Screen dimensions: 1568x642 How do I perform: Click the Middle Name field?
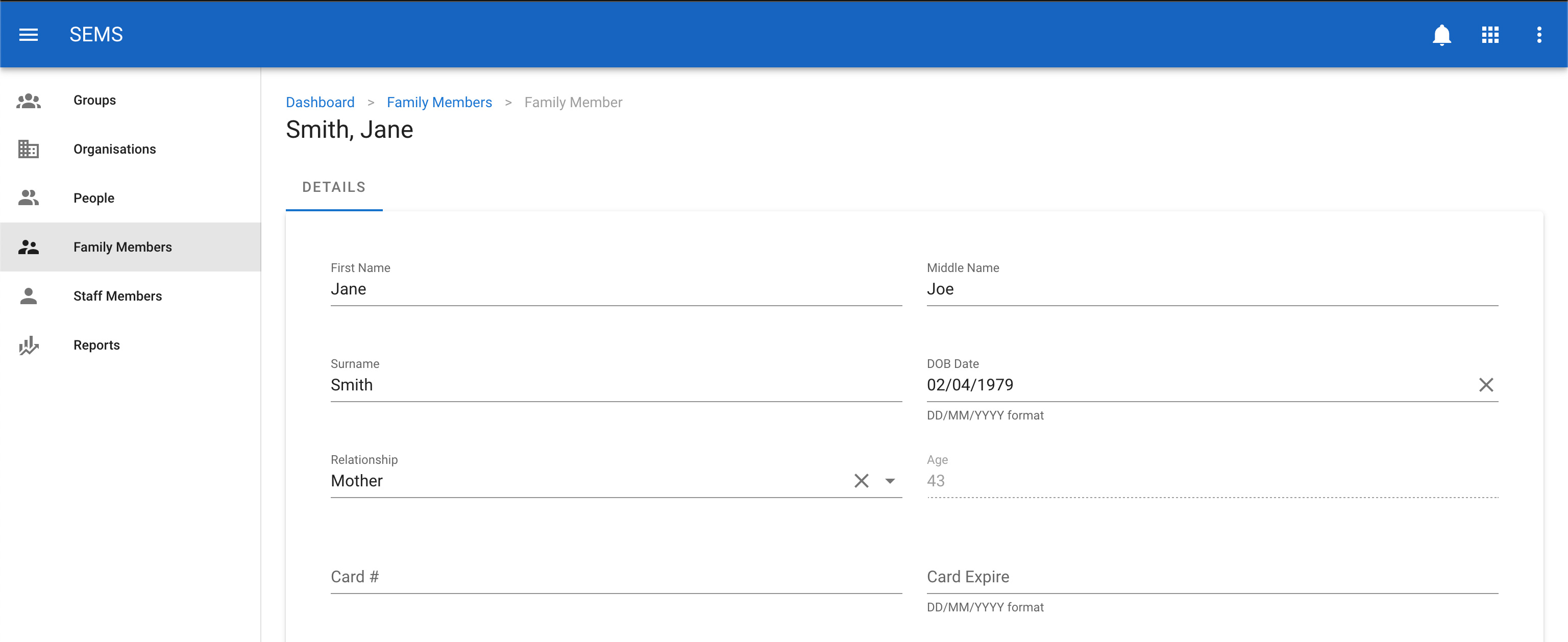tap(1211, 289)
